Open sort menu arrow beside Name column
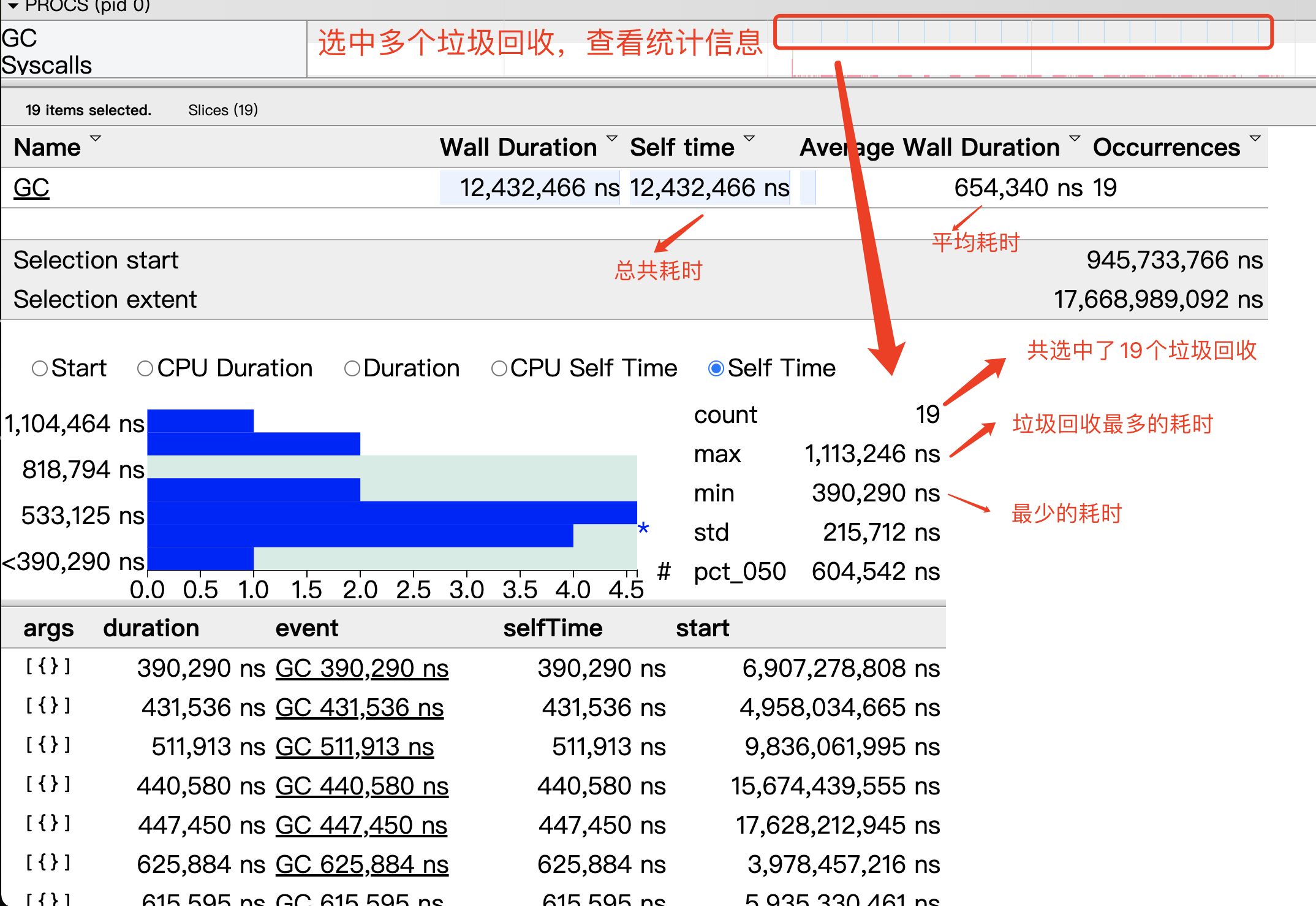The image size is (1316, 906). pyautogui.click(x=96, y=139)
